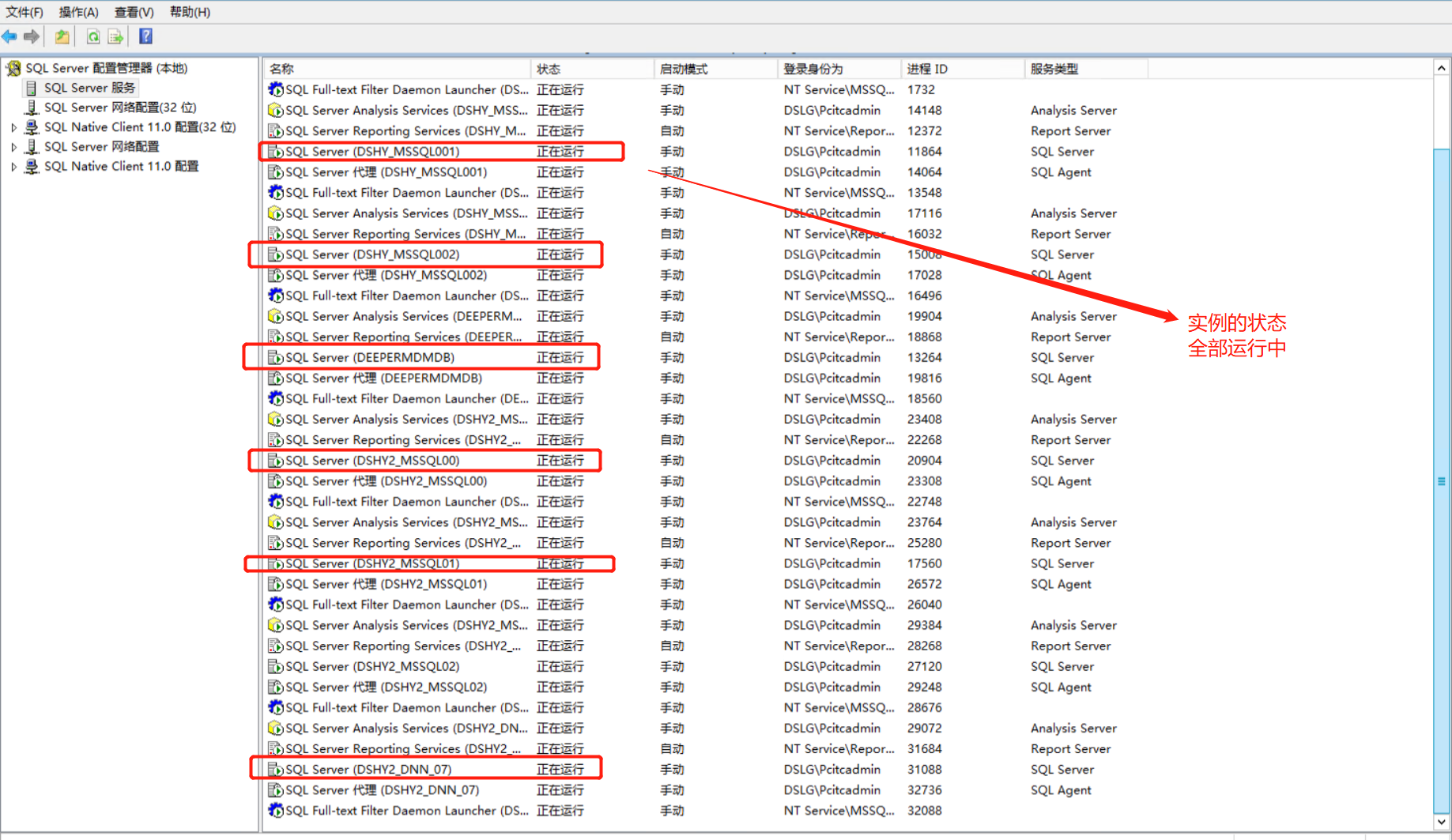Click the service icon of SQL Server (DSHY2_DNN_07)

(x=275, y=770)
